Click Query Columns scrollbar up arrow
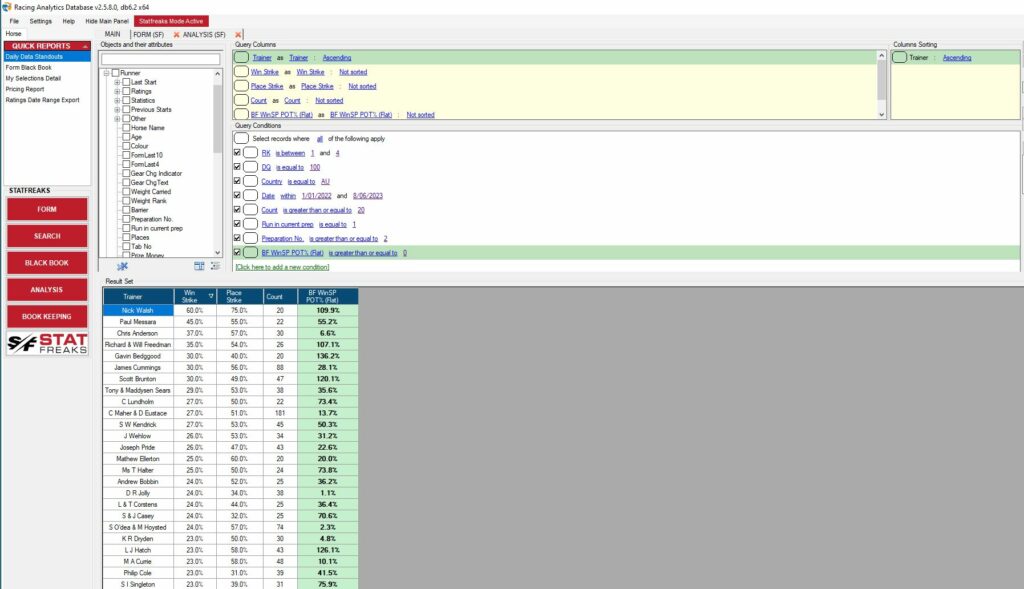This screenshot has width=1024, height=589. [x=882, y=56]
